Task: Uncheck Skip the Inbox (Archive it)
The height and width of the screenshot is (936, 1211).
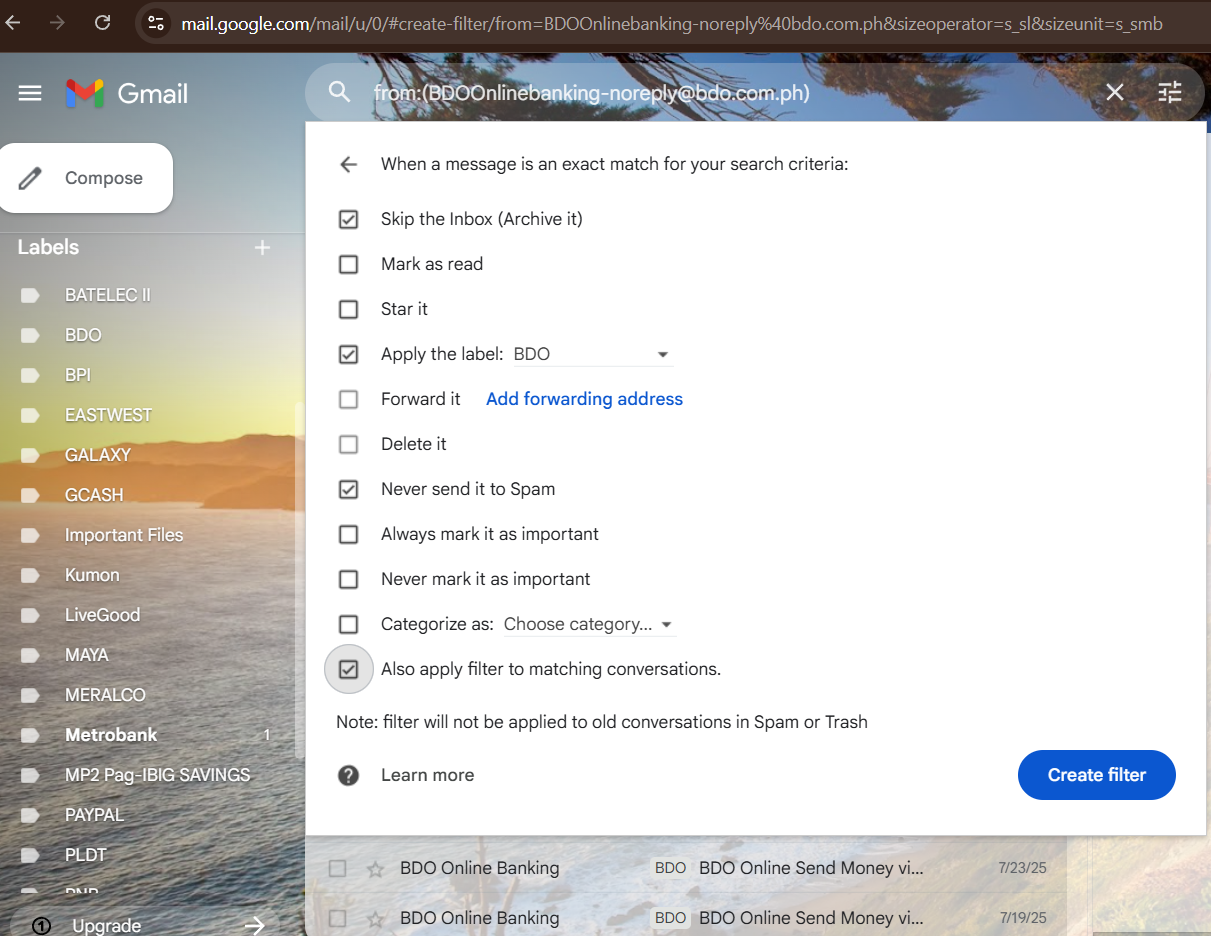Action: coord(348,219)
